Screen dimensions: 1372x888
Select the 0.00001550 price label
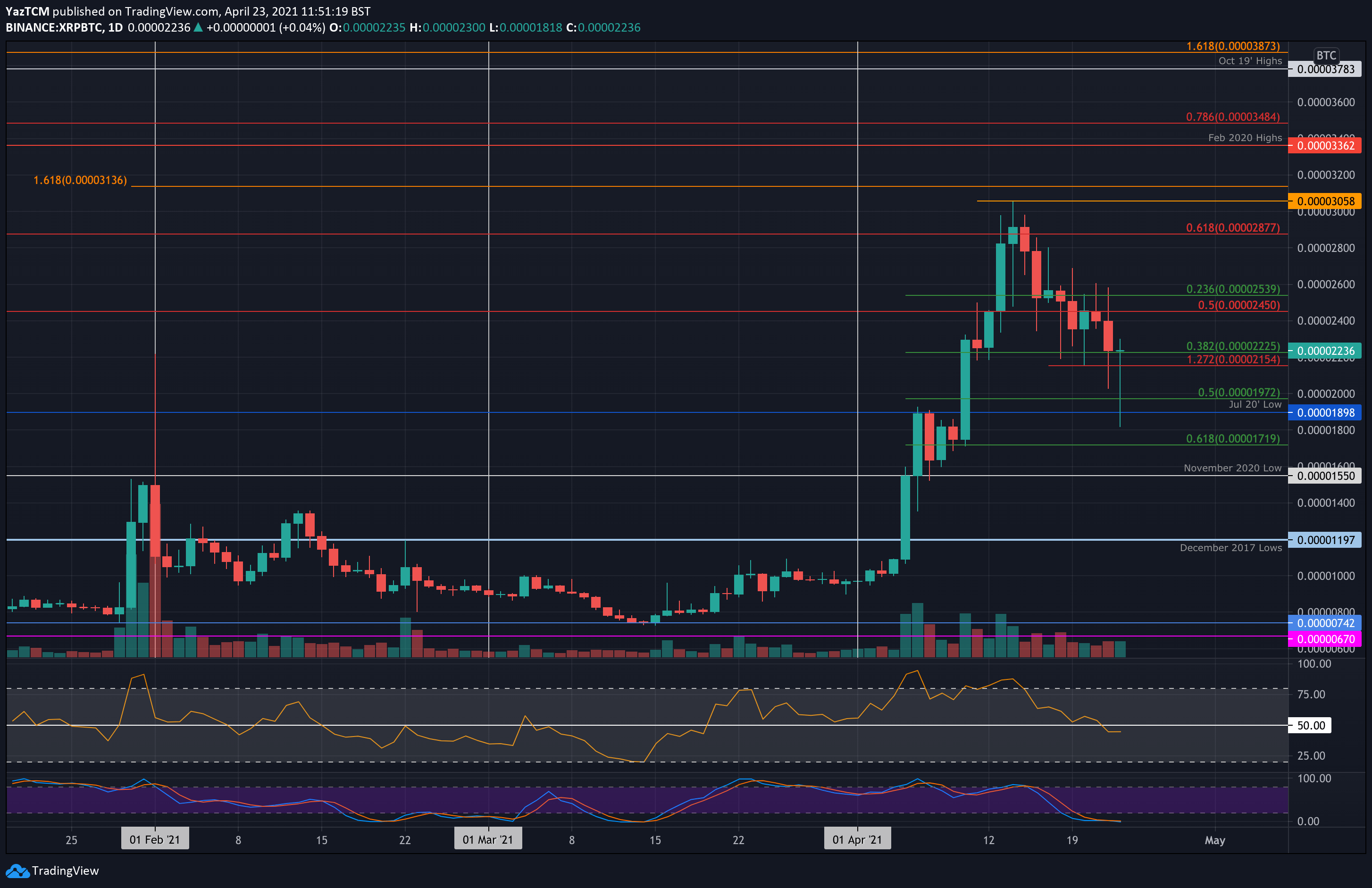(x=1325, y=476)
